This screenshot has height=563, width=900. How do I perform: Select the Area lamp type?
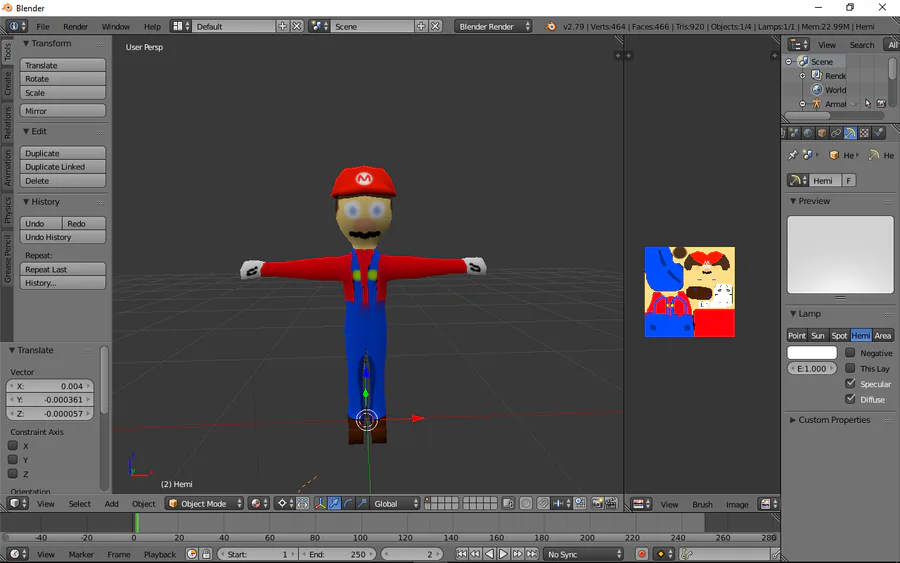click(883, 336)
